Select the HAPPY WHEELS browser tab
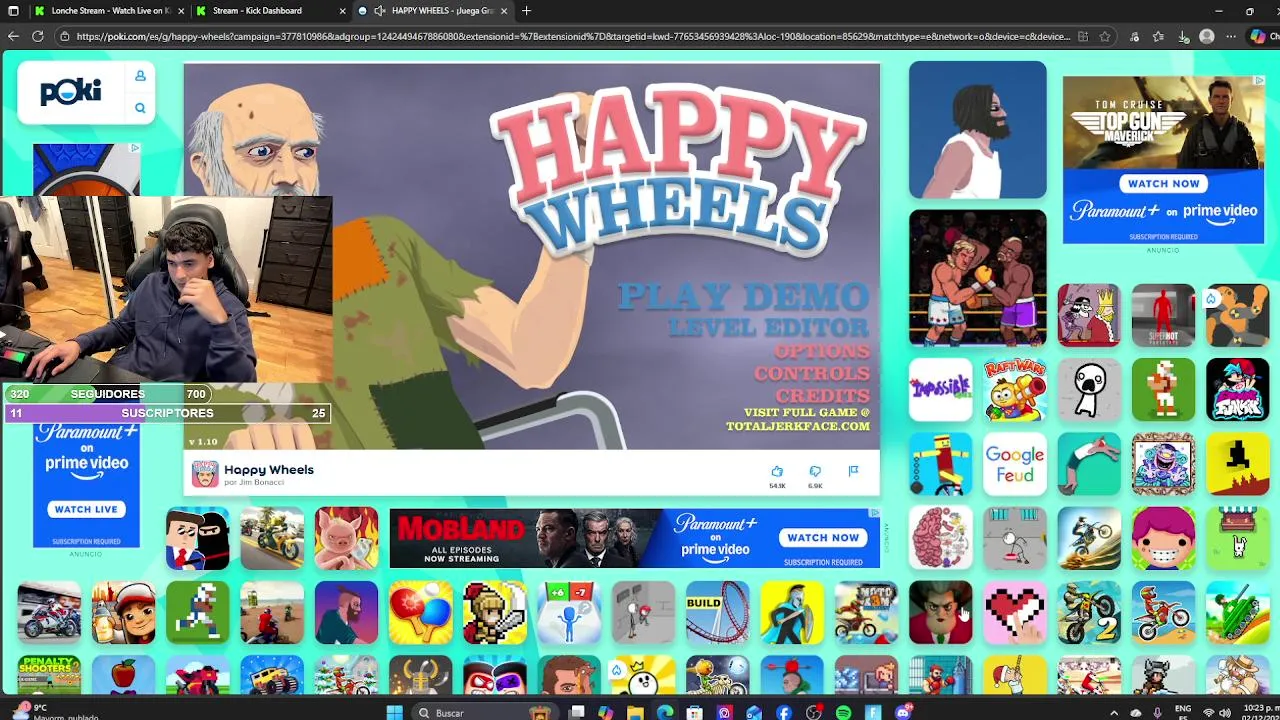1280x720 pixels. (432, 11)
